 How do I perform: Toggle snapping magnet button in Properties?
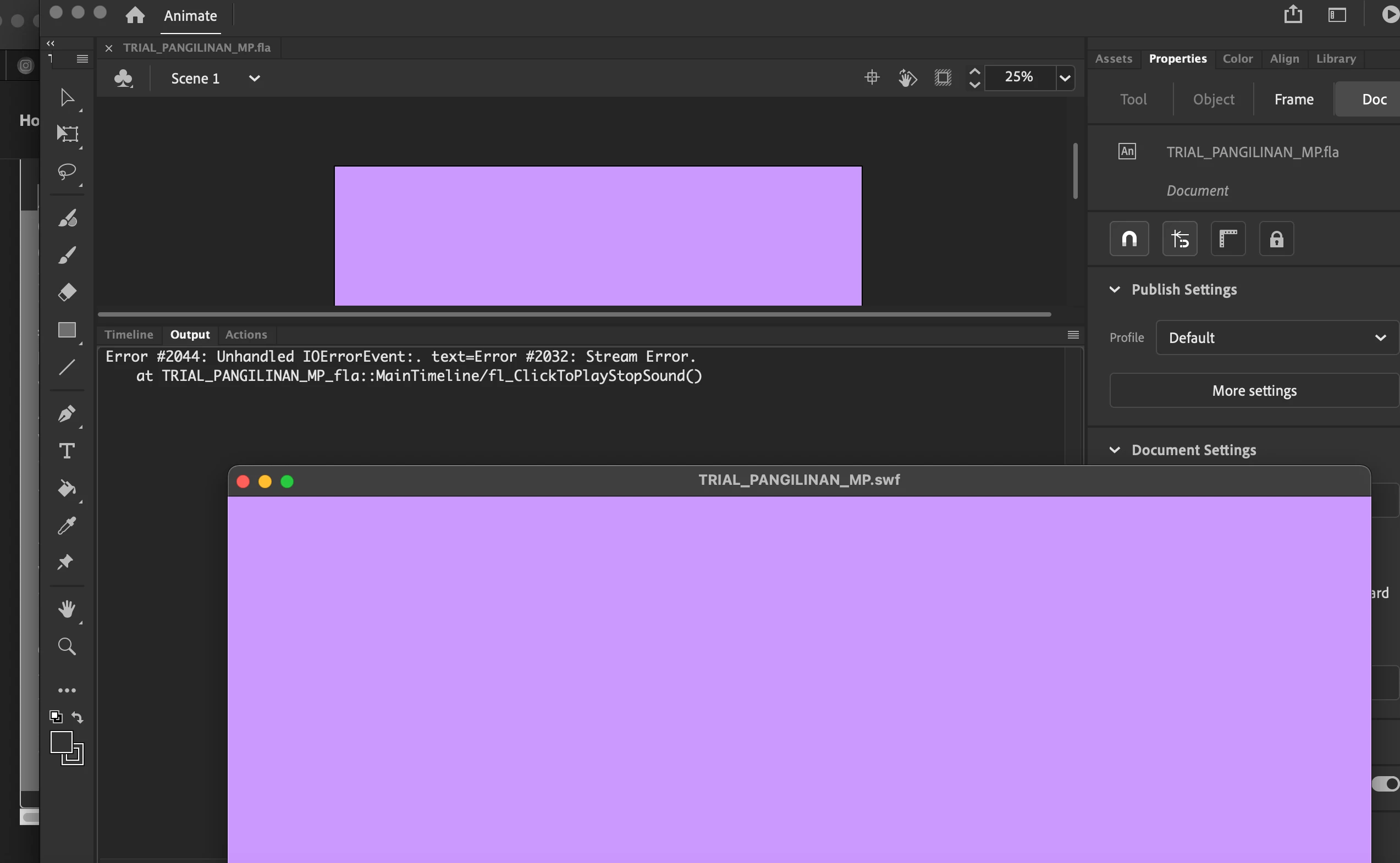(1129, 239)
